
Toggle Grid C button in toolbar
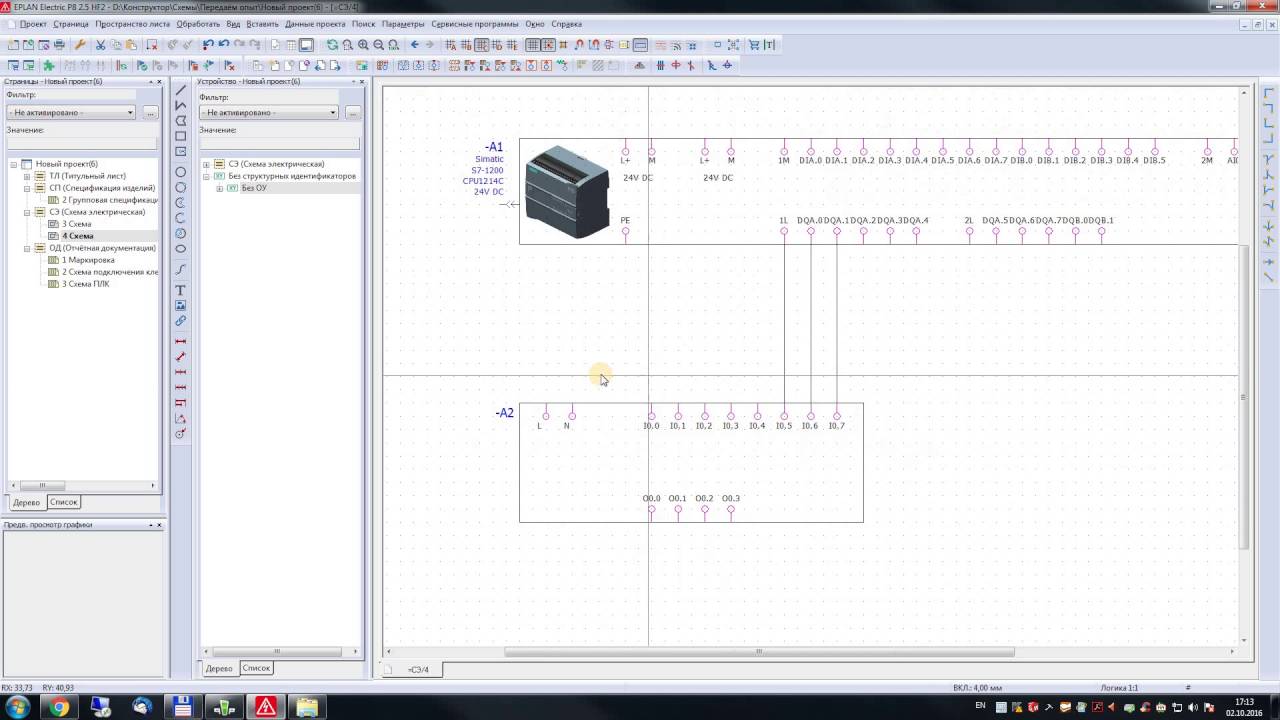point(481,45)
